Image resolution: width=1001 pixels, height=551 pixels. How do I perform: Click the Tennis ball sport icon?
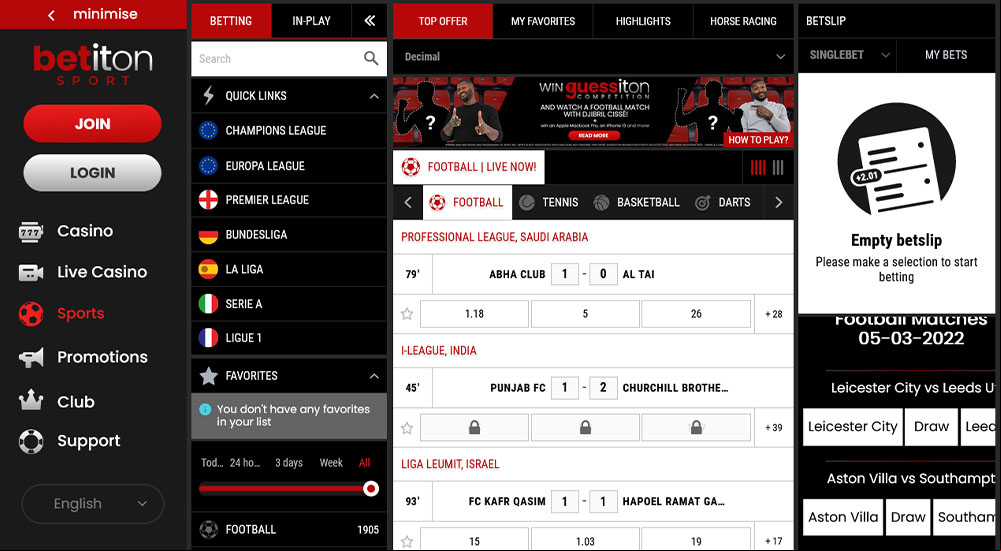(x=527, y=202)
